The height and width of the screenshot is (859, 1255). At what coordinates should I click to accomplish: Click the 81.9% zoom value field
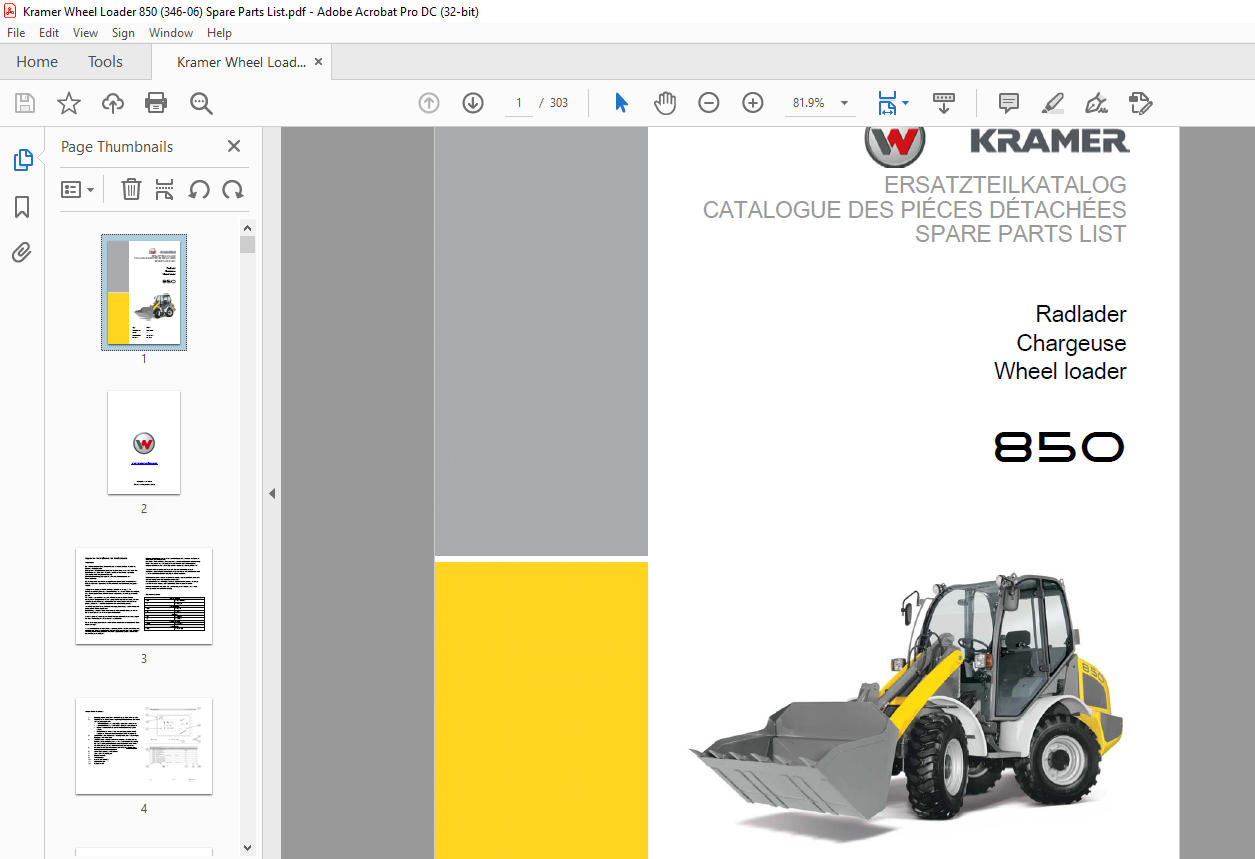point(808,103)
